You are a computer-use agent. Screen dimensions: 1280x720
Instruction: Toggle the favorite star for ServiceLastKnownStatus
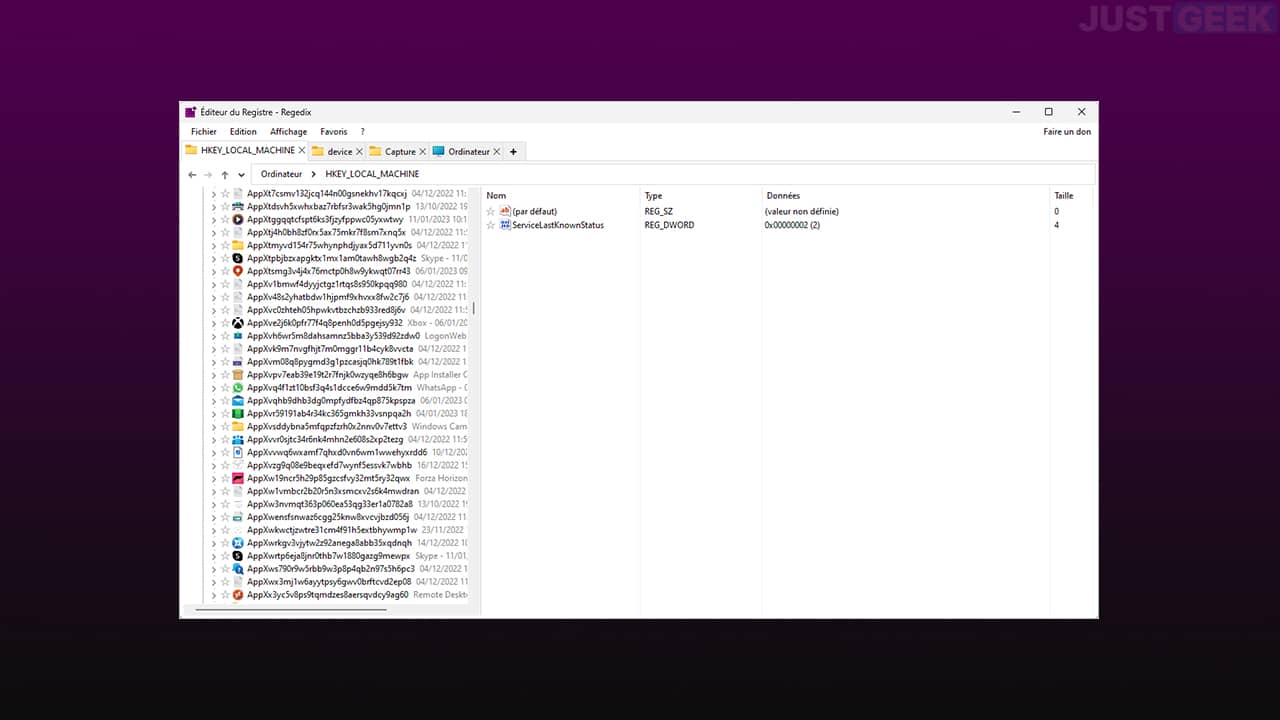pos(490,225)
